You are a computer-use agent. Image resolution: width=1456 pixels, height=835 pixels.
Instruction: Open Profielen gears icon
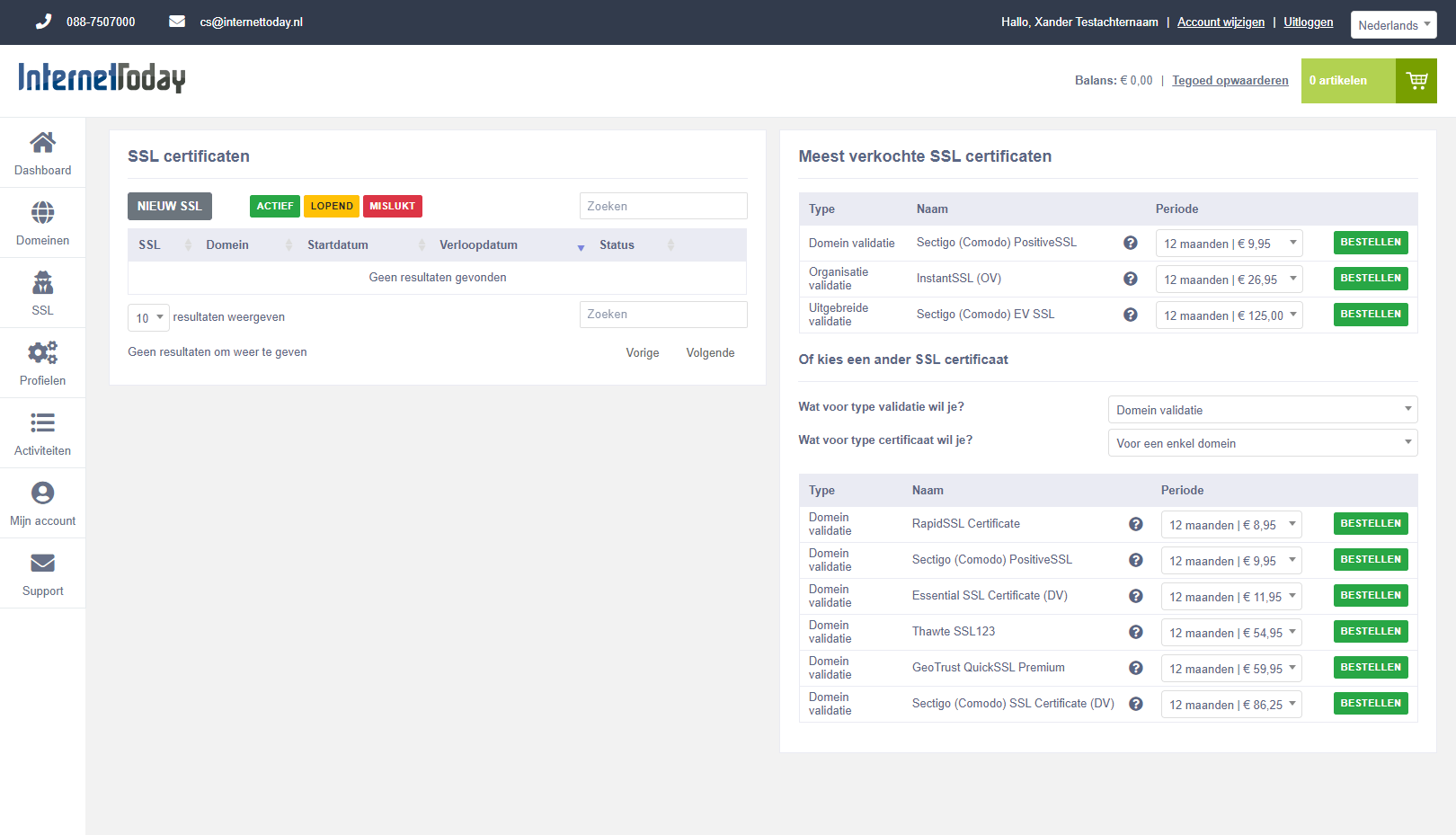click(42, 352)
